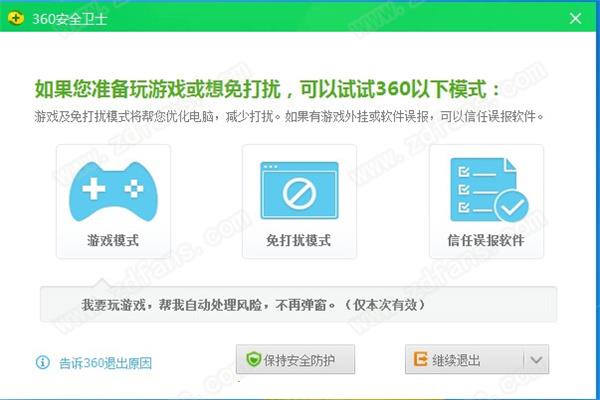Select the 游戏模式 label

[113, 240]
